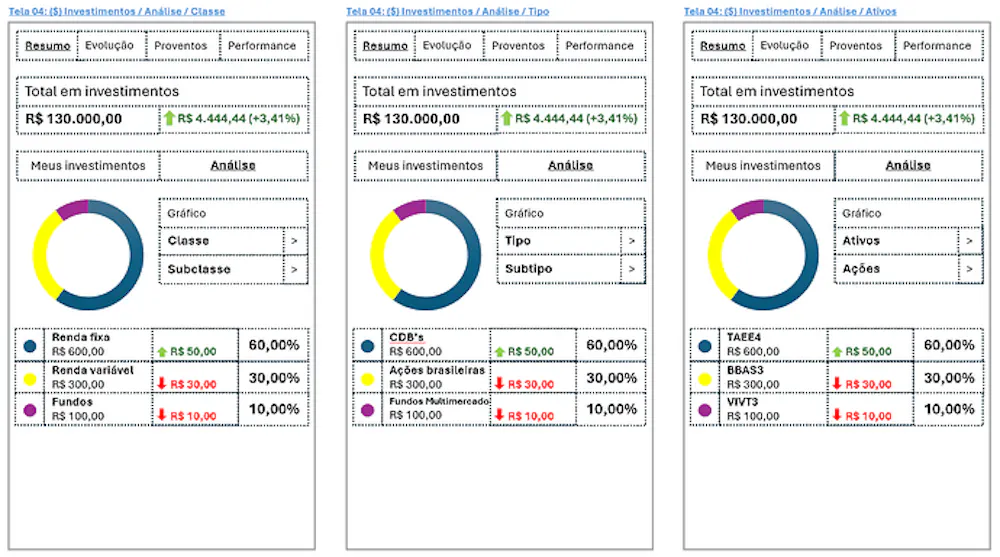
Task: Click green up arrow in Ativos total
Action: point(844,118)
